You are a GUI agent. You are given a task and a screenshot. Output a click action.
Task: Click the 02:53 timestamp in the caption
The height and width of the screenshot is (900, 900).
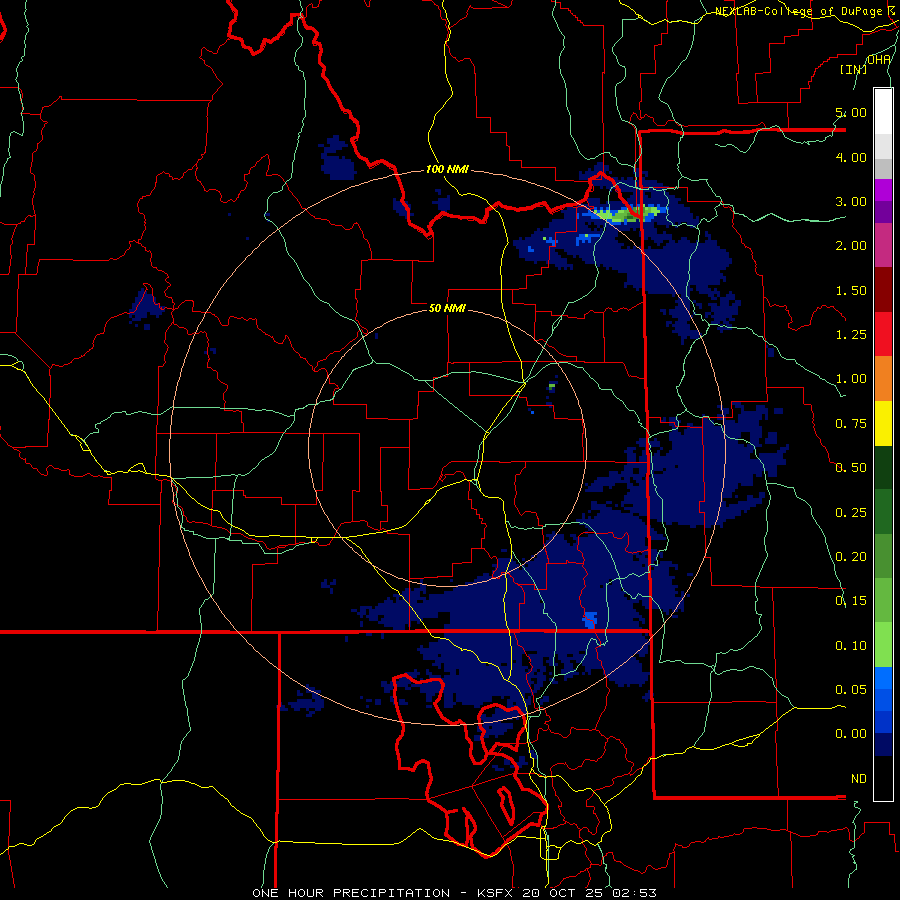pyautogui.click(x=632, y=893)
